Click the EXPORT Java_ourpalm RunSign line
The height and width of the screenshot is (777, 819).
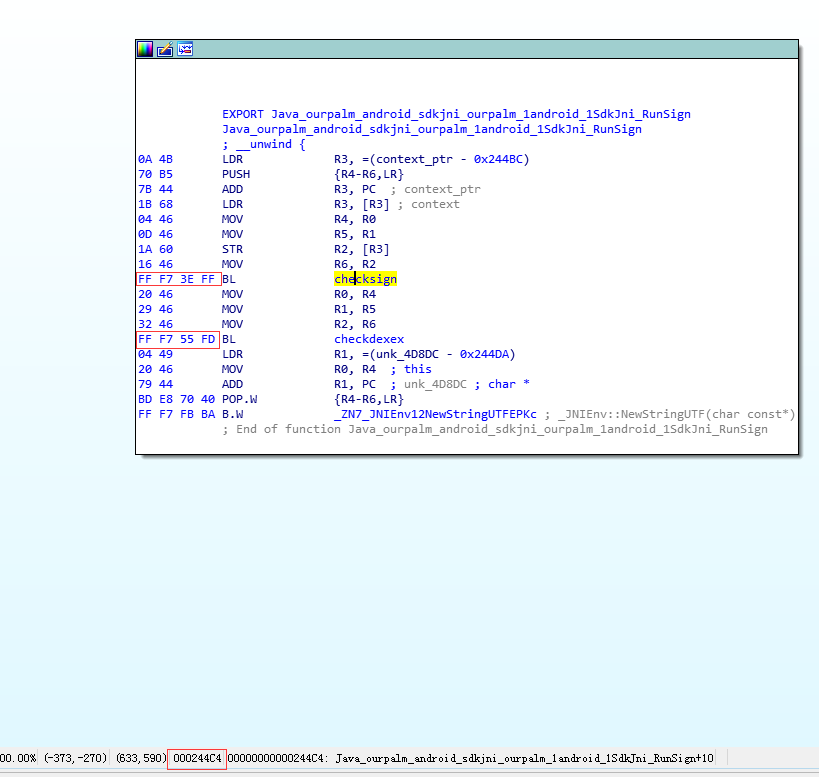click(x=456, y=114)
